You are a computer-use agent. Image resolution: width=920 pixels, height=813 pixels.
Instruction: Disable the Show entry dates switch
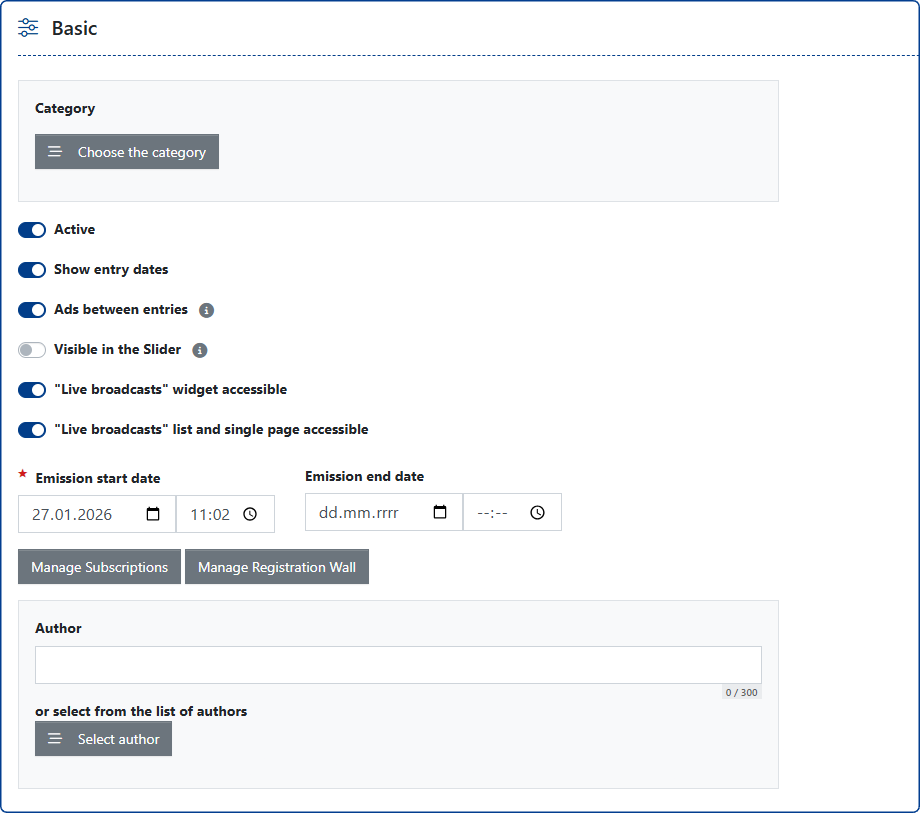coord(32,270)
